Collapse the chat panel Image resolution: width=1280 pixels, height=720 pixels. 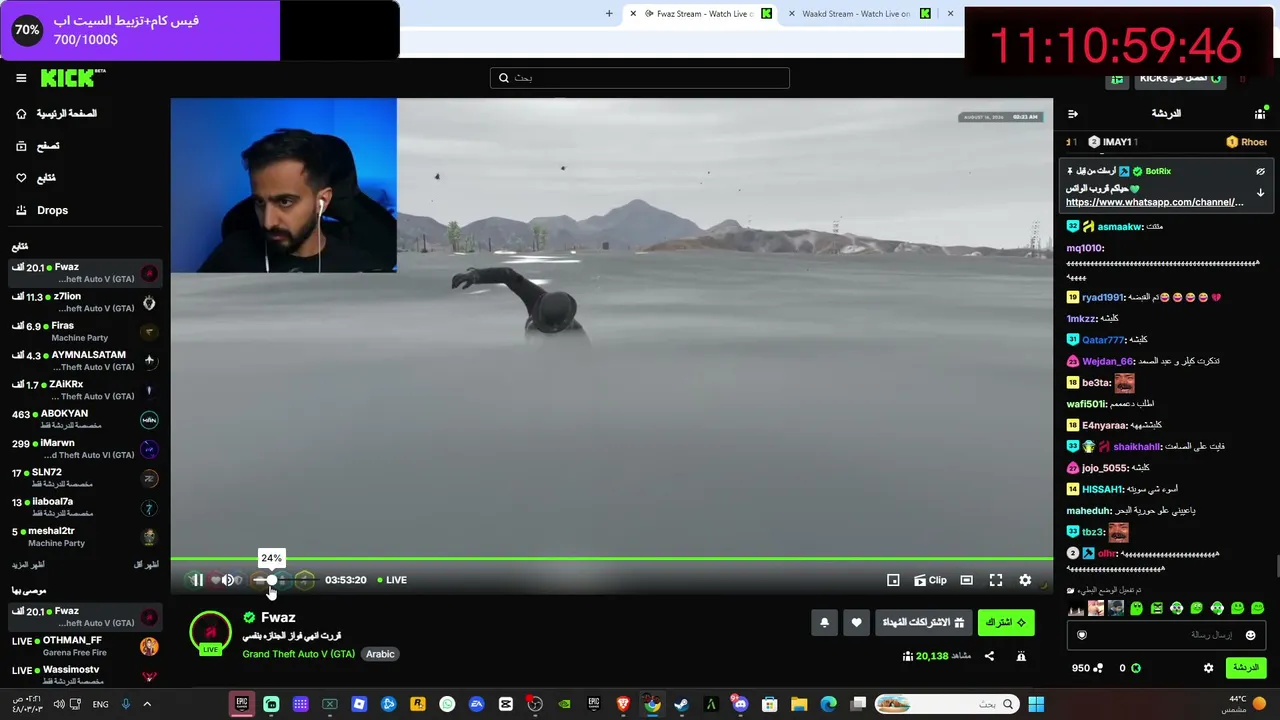[x=1072, y=114]
